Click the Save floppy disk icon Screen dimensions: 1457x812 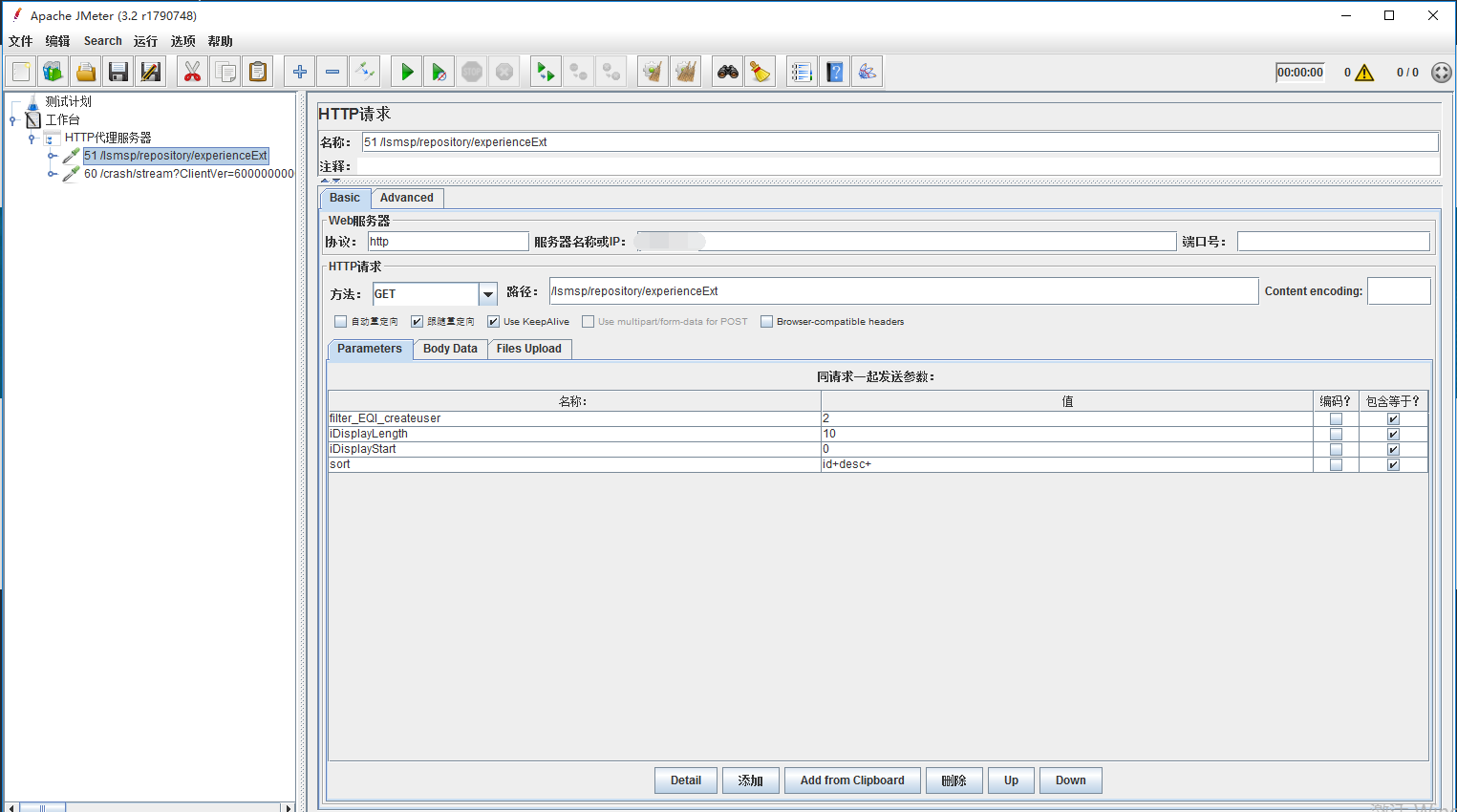[118, 72]
